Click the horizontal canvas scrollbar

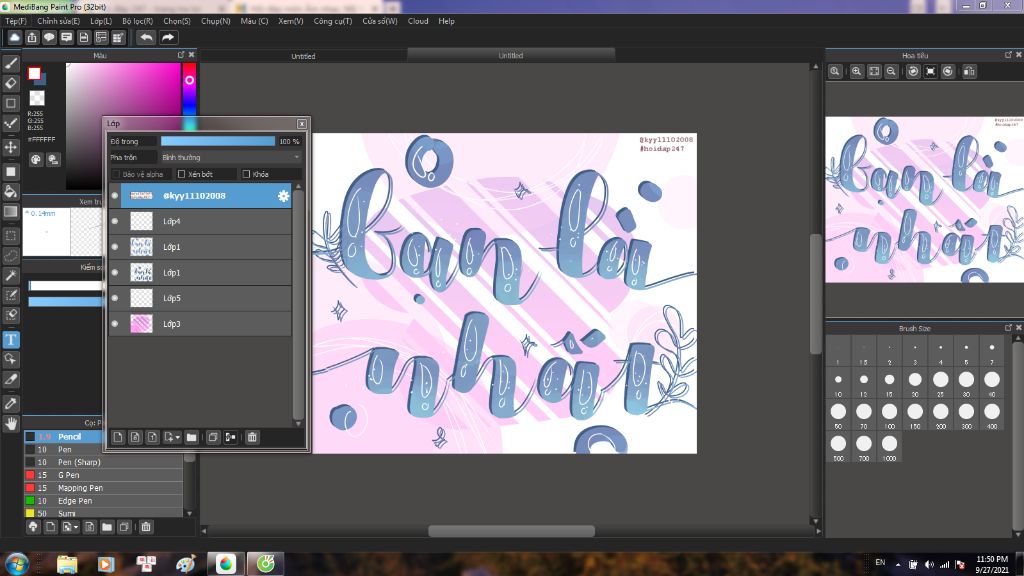(x=511, y=531)
